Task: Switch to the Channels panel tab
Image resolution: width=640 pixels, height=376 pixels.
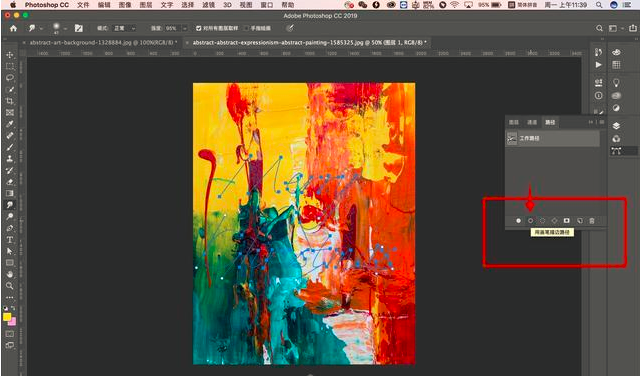Action: coord(532,122)
